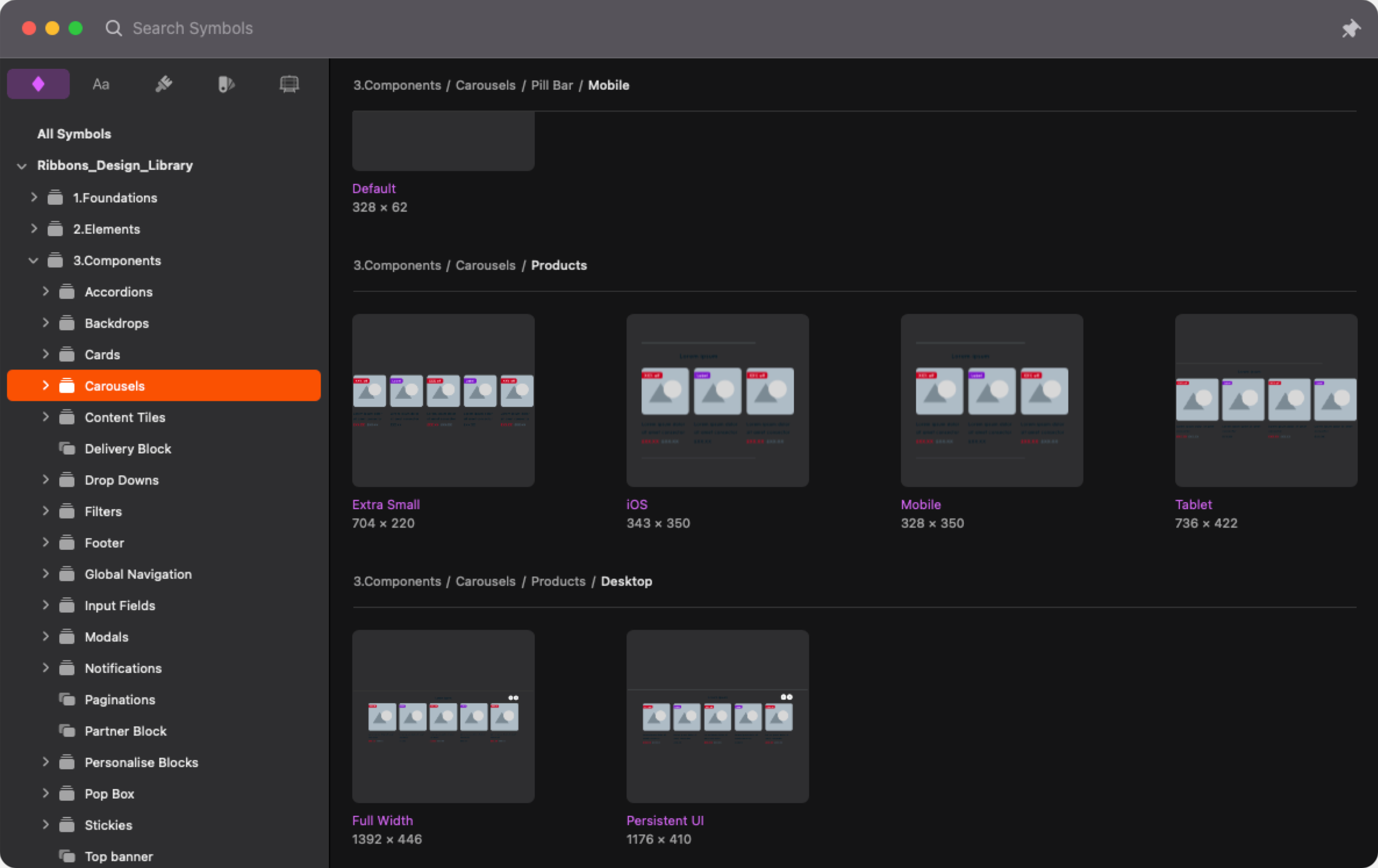The image size is (1378, 868).
Task: Expand the 2.Elements group
Action: [x=34, y=229]
